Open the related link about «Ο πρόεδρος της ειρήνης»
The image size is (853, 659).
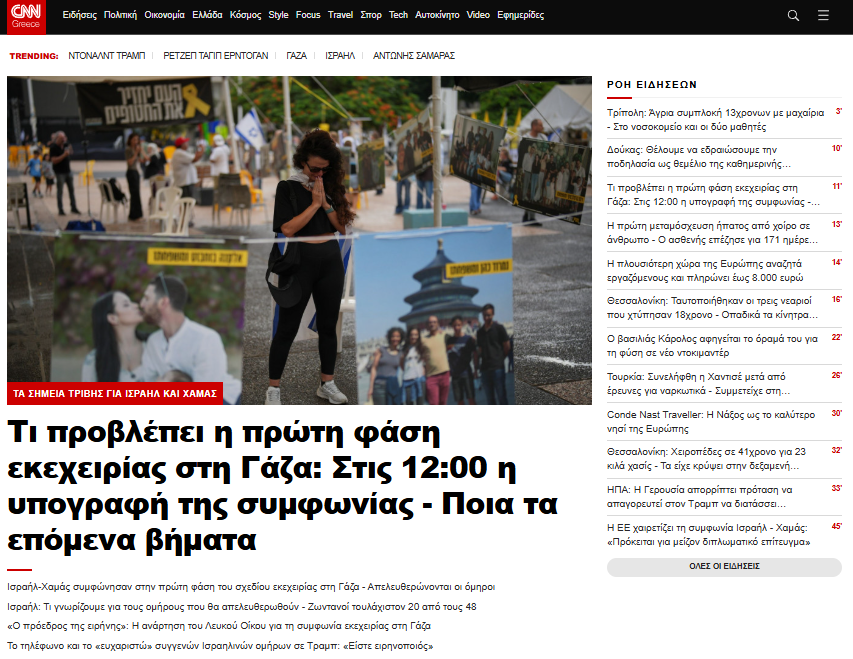(219, 626)
